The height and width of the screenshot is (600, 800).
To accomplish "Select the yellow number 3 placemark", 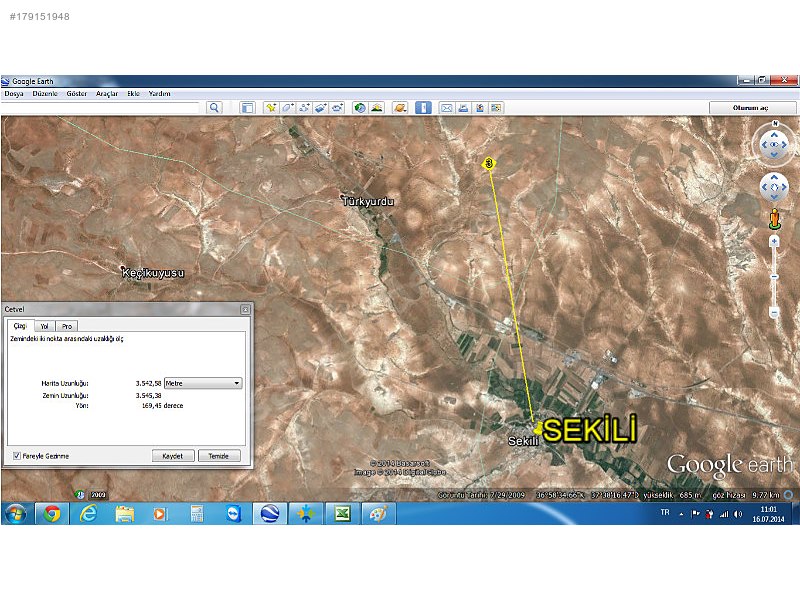I will 489,163.
